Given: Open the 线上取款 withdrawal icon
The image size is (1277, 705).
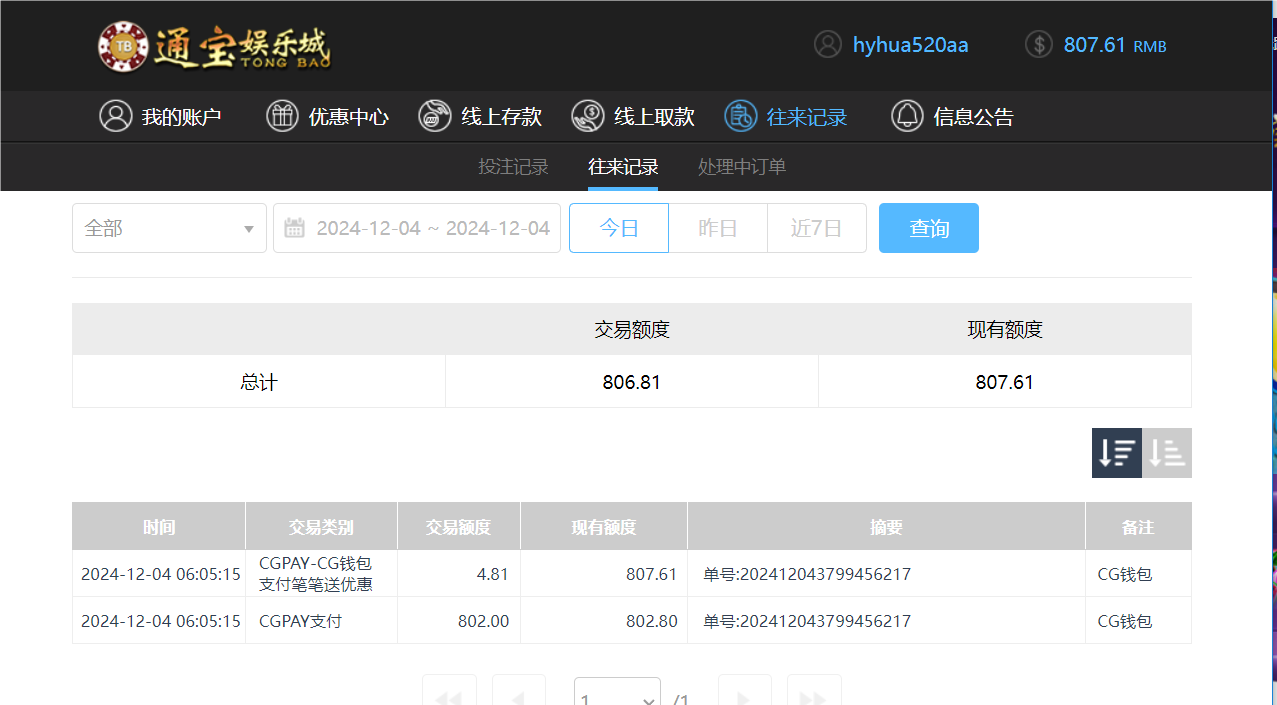Looking at the screenshot, I should pos(587,115).
